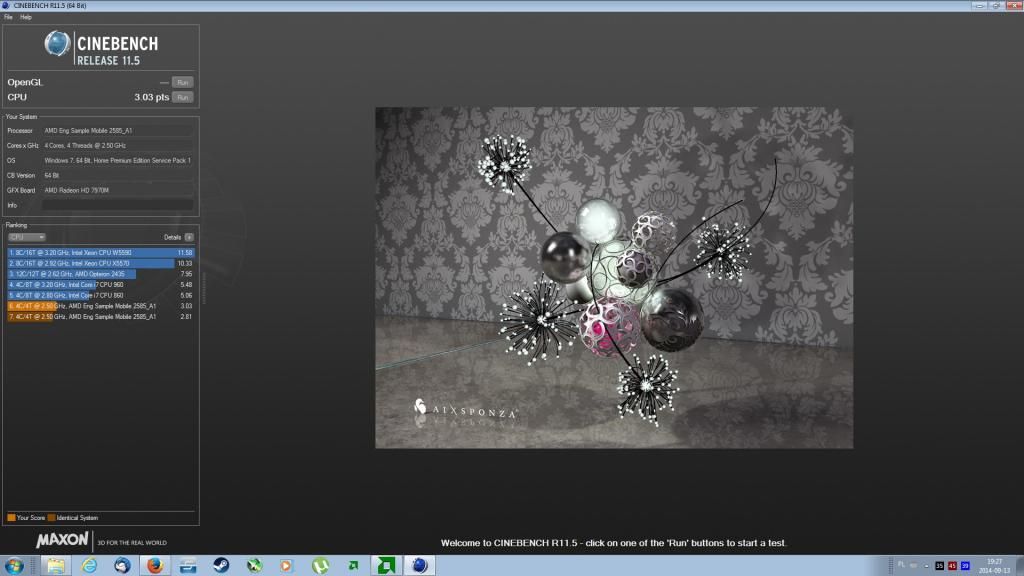This screenshot has width=1024, height=576.
Task: Open the green X icon in taskbar
Action: (254, 566)
